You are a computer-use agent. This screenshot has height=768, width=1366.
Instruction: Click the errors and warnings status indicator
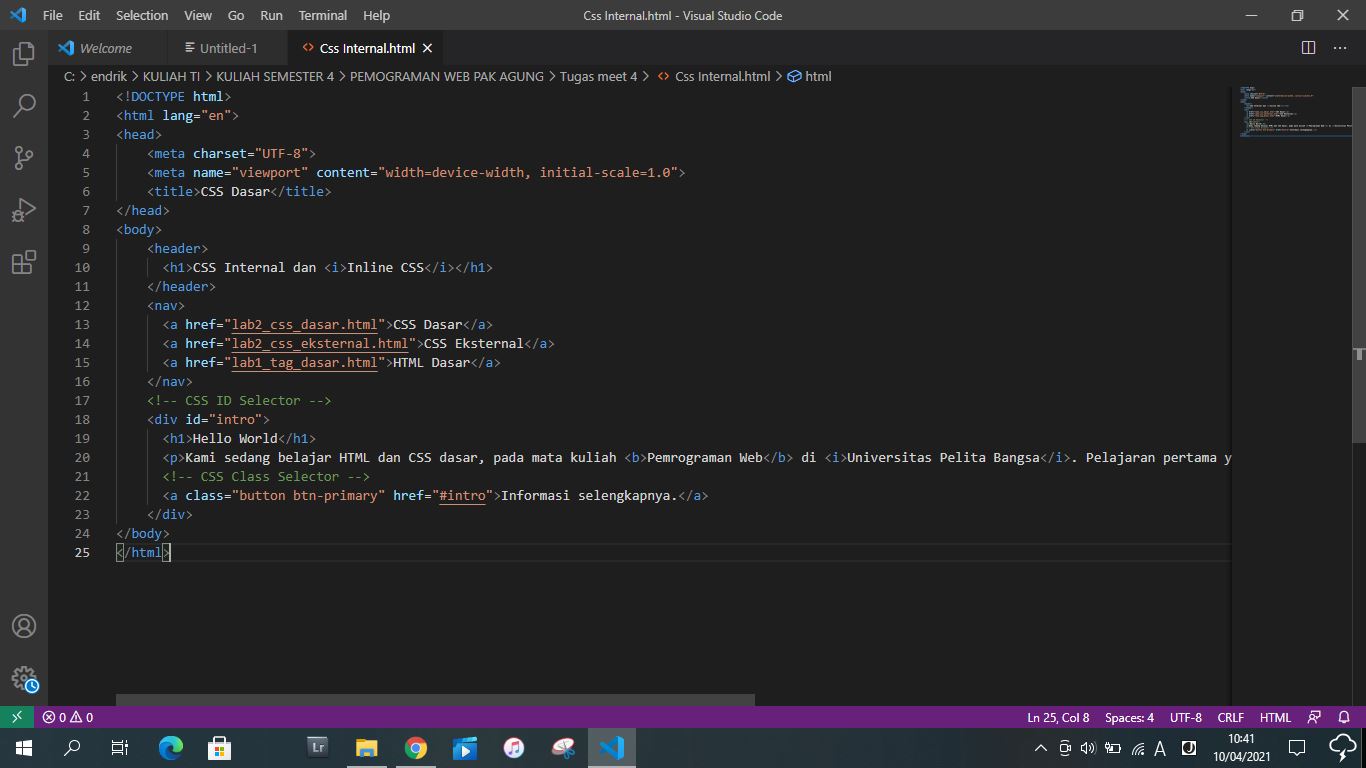[66, 717]
